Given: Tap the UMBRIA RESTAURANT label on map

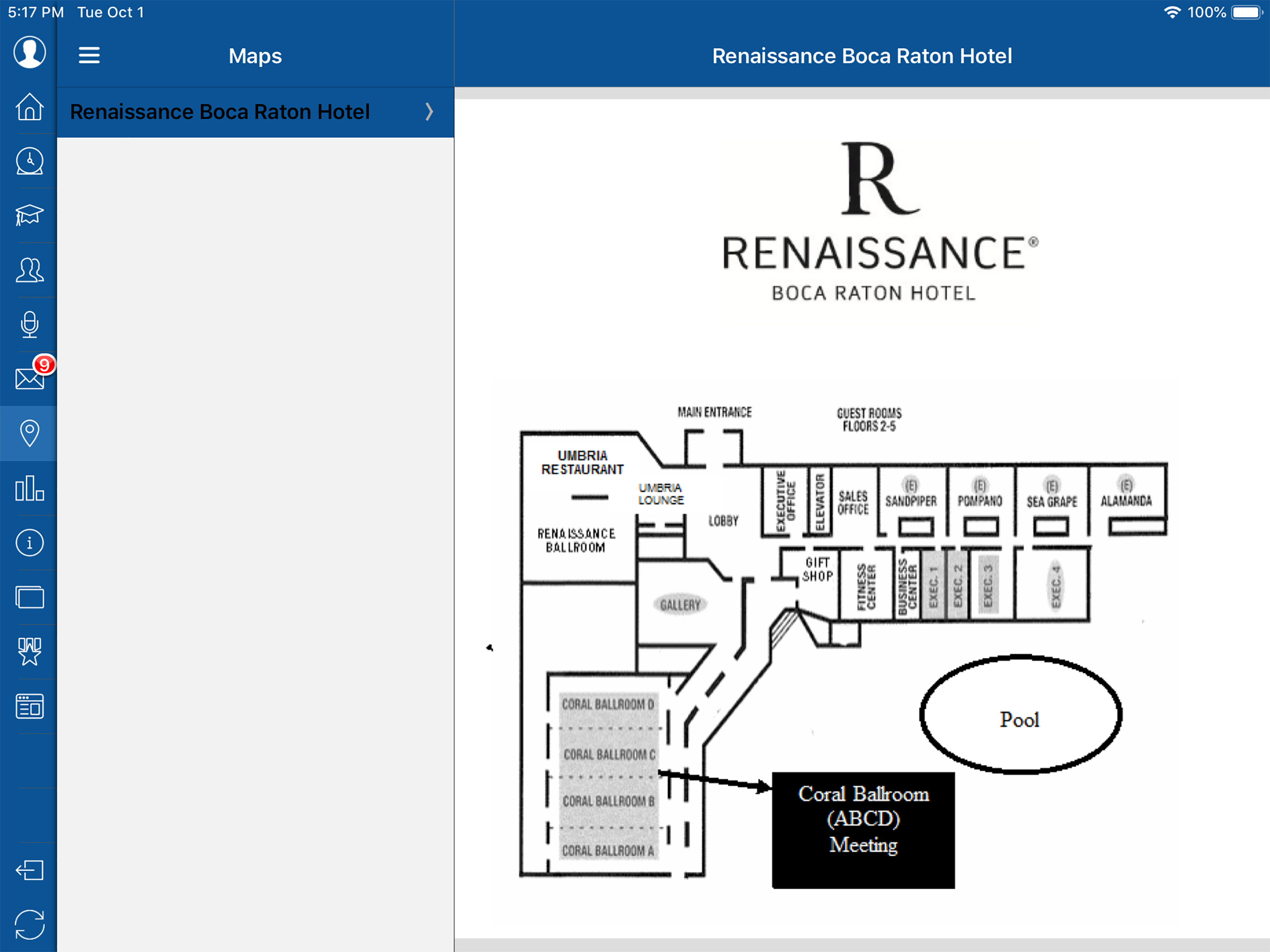Looking at the screenshot, I should click(582, 462).
